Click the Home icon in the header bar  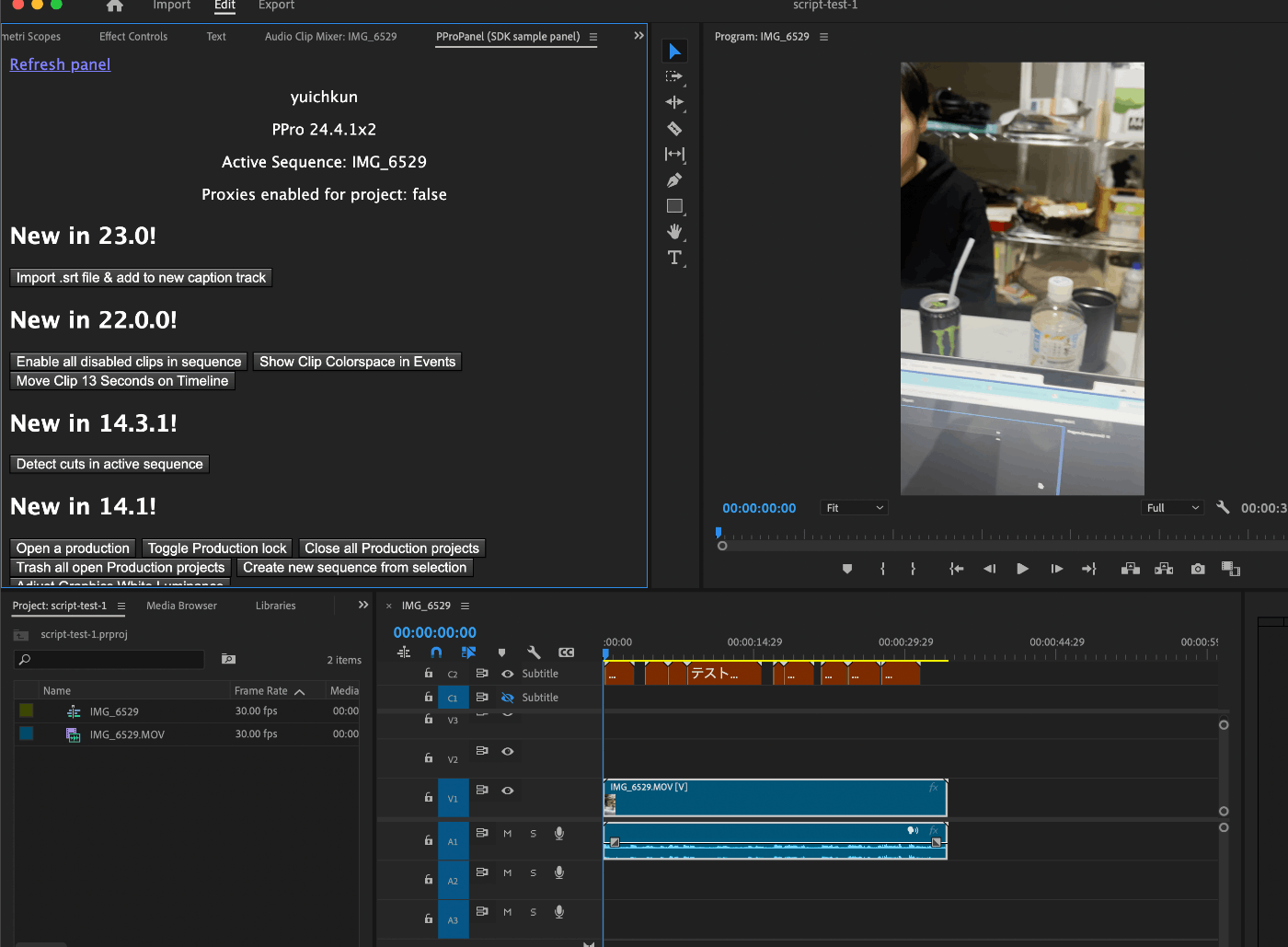pyautogui.click(x=114, y=6)
